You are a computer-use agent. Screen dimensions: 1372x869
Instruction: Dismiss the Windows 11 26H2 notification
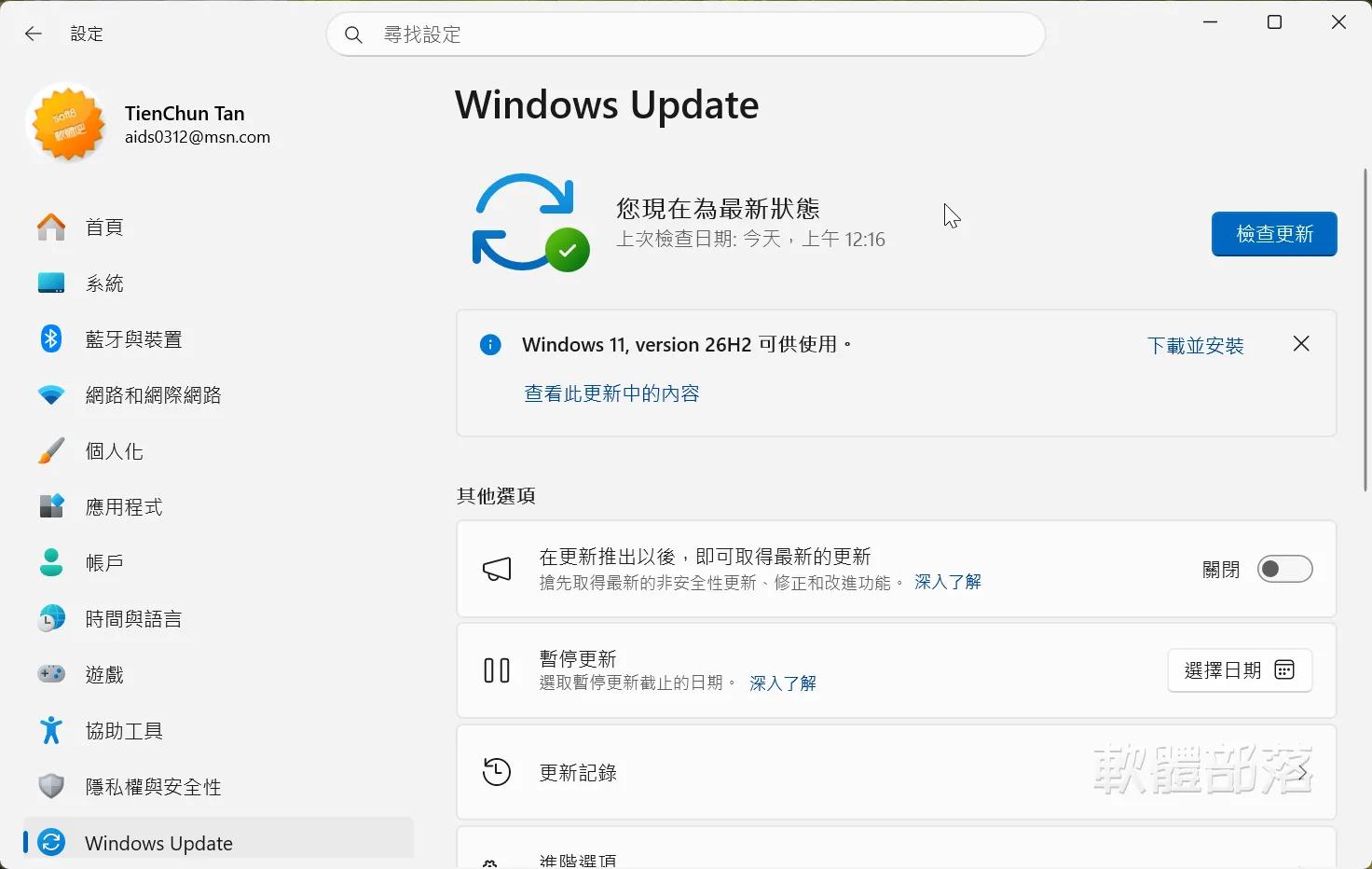[1301, 344]
